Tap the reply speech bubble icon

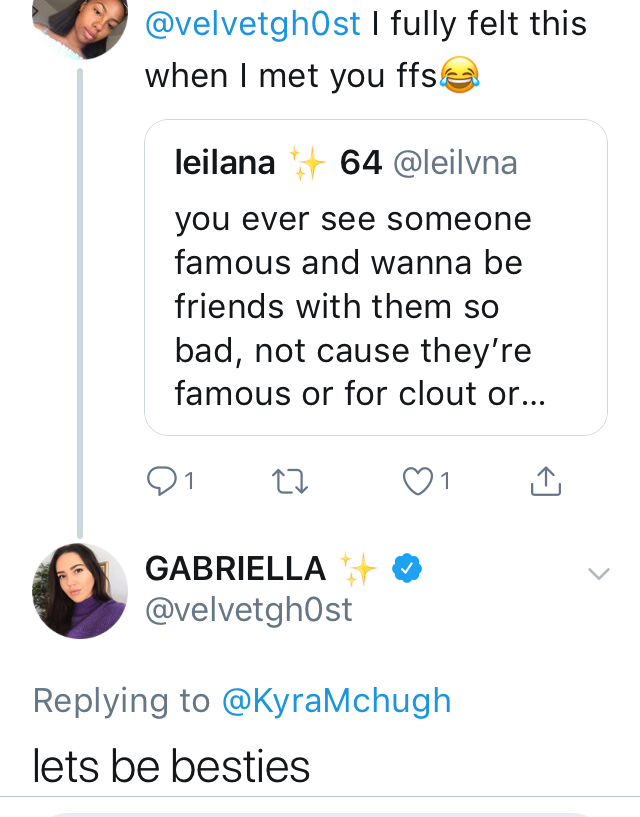coord(161,483)
